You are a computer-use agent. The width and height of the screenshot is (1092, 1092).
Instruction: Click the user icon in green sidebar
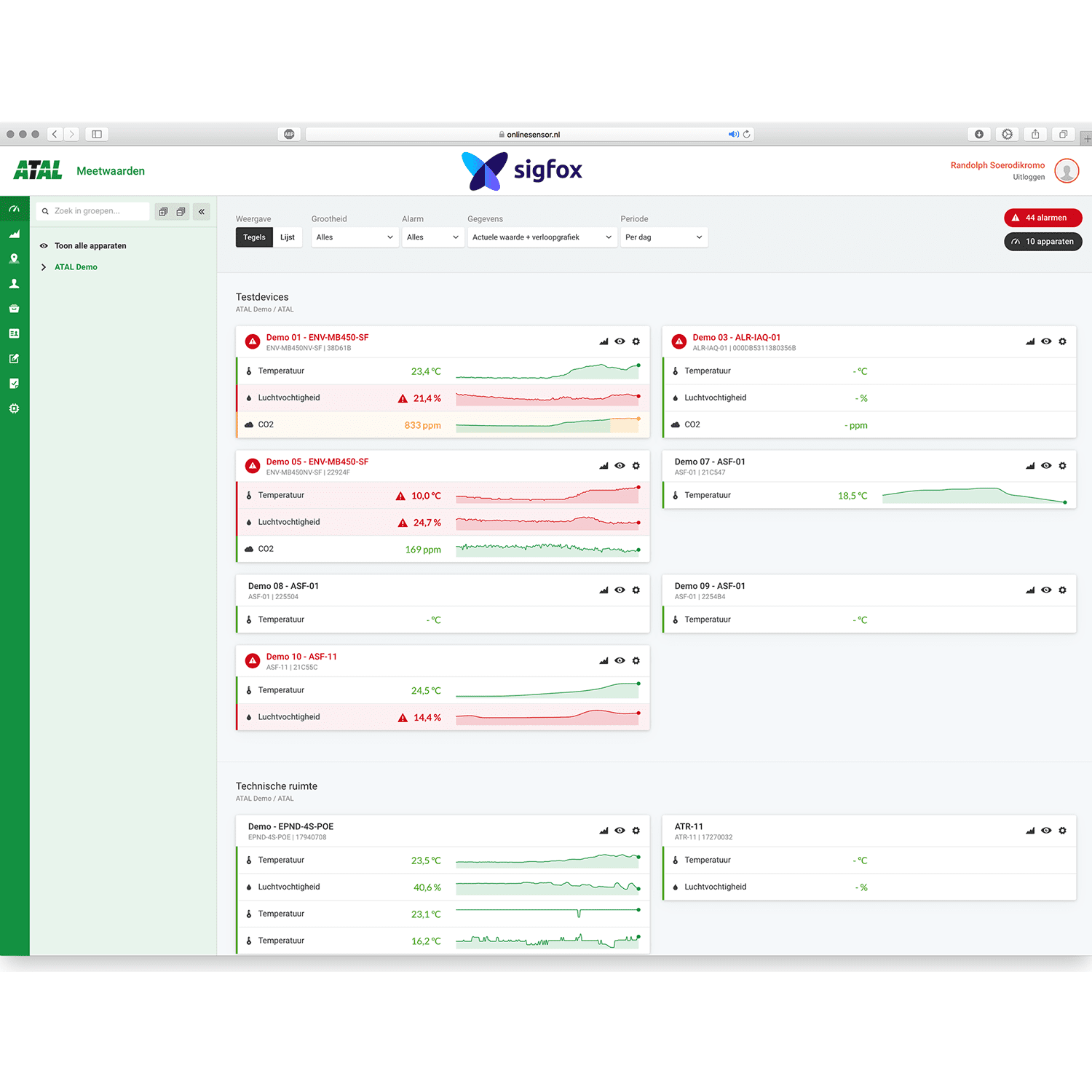coord(14,284)
